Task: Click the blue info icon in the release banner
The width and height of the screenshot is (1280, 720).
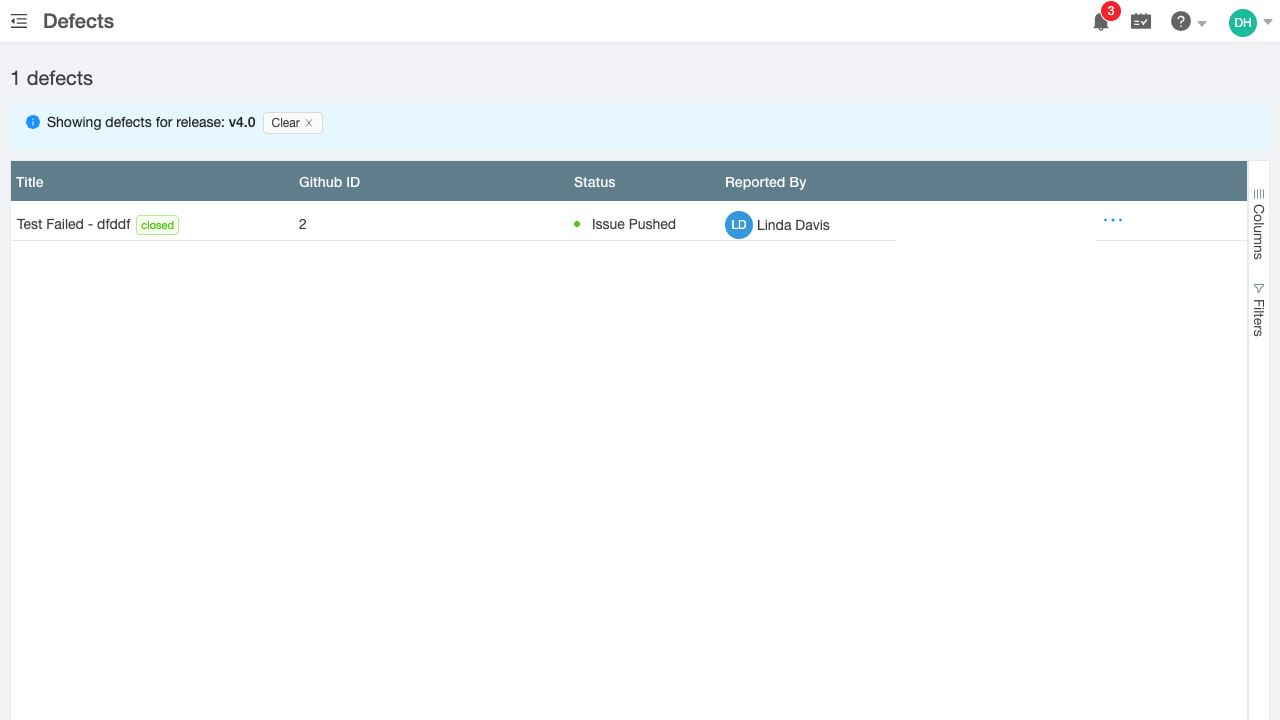Action: coord(33,121)
